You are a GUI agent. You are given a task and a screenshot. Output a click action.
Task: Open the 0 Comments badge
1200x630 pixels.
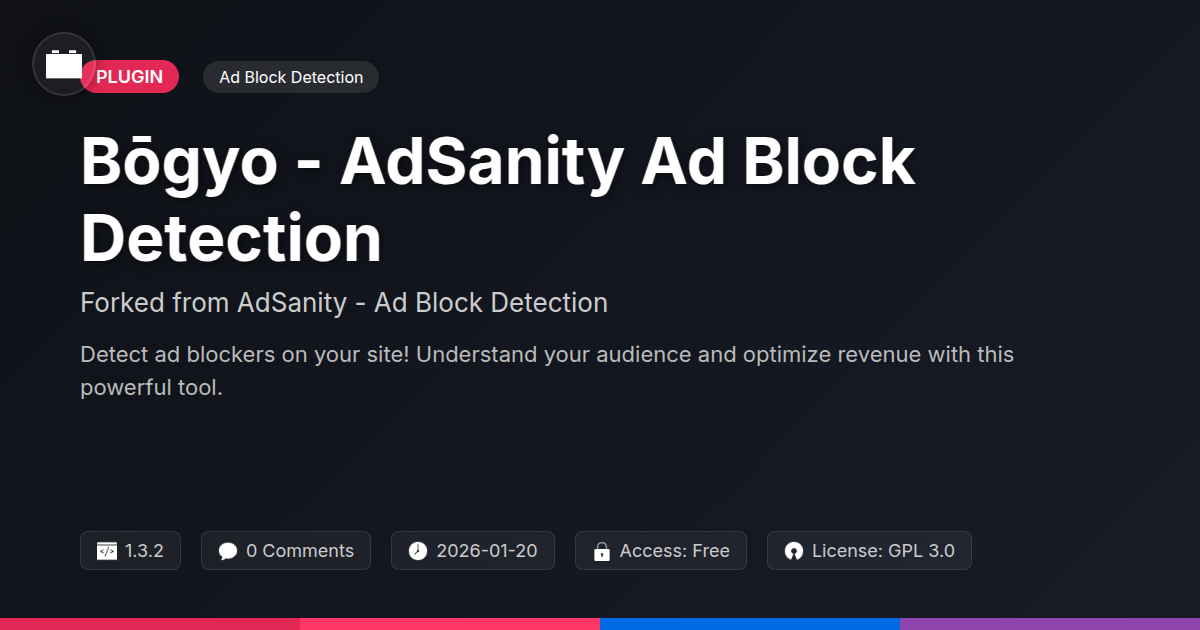[286, 551]
